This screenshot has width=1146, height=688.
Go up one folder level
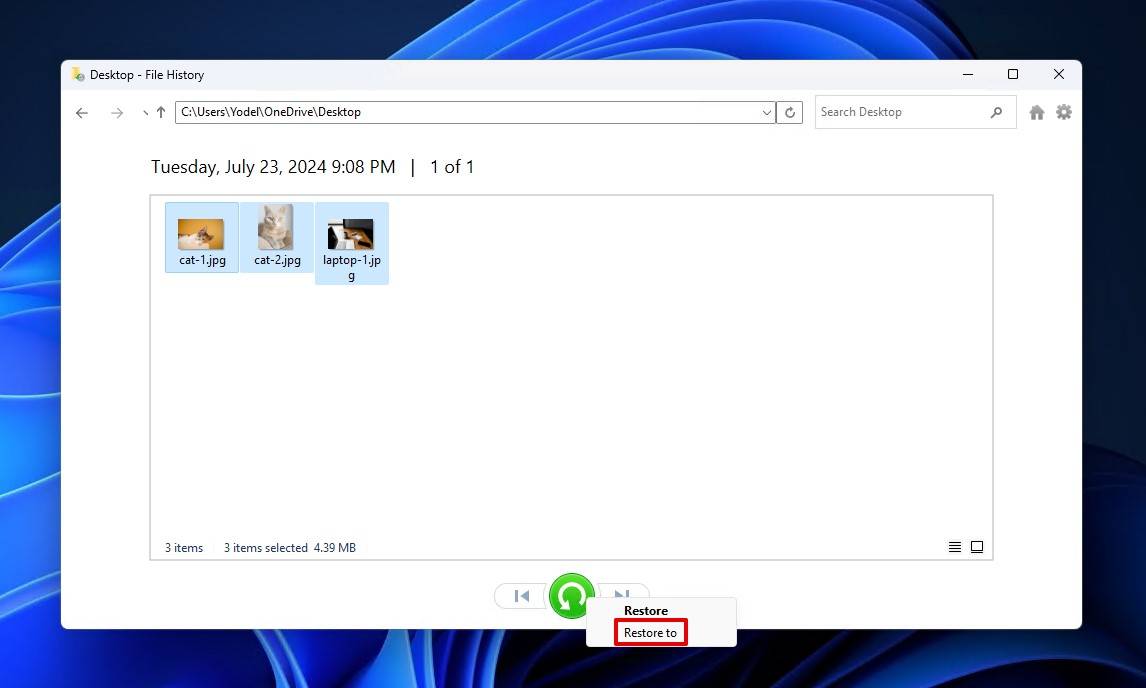click(x=161, y=113)
